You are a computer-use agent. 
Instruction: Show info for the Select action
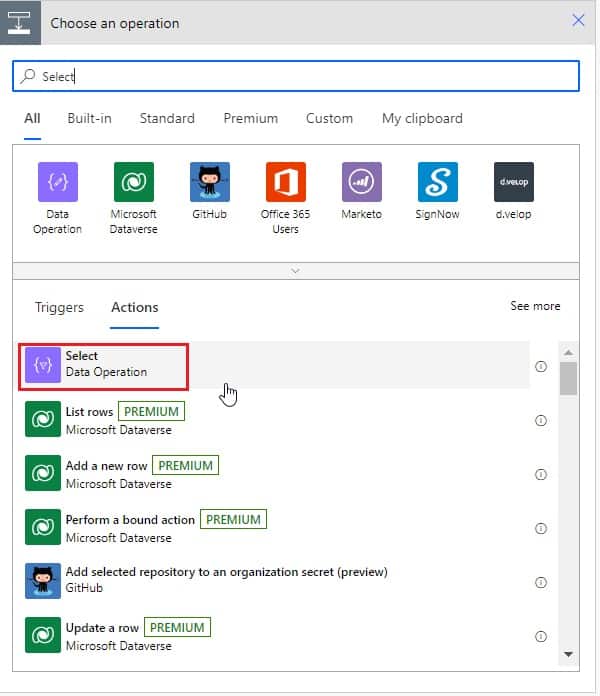541,366
